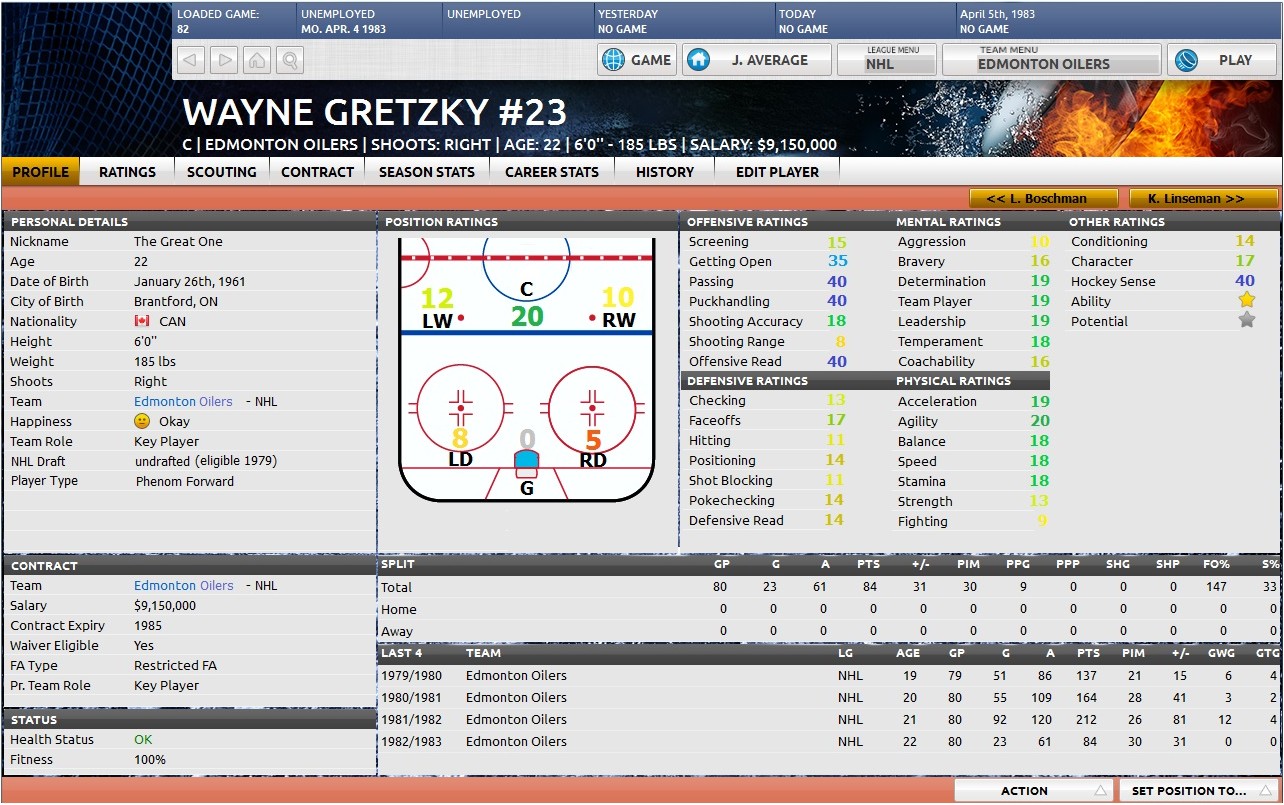The height and width of the screenshot is (805, 1284).
Task: Click the back navigation arrow icon
Action: (192, 60)
